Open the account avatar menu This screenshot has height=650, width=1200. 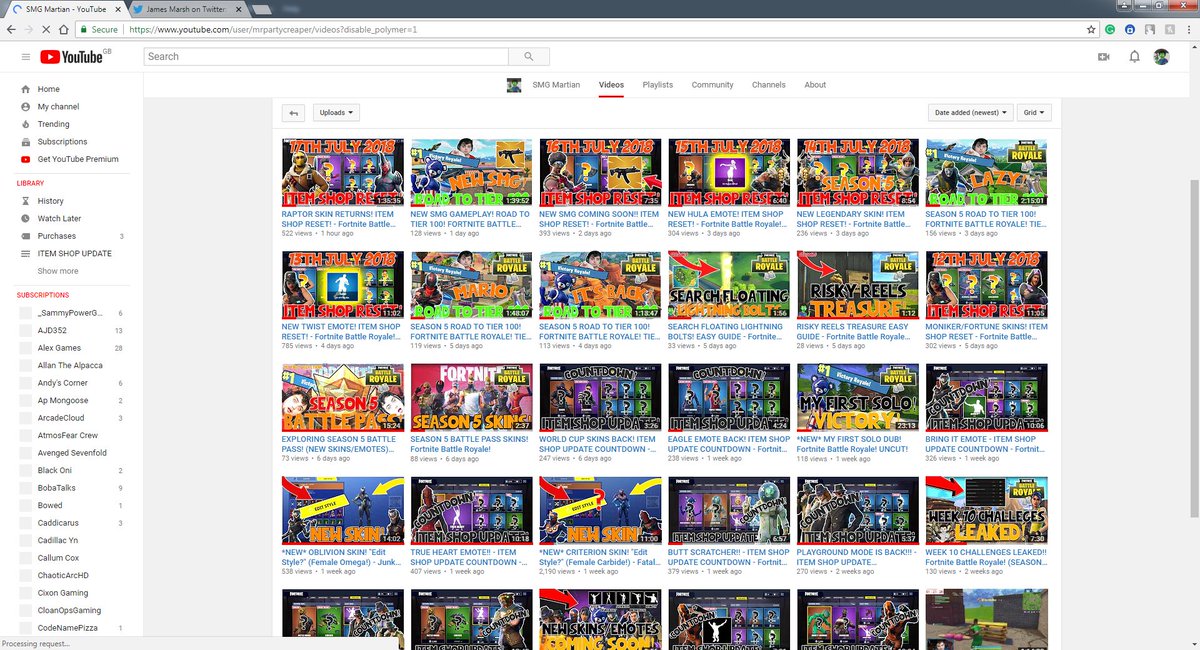(x=1162, y=57)
